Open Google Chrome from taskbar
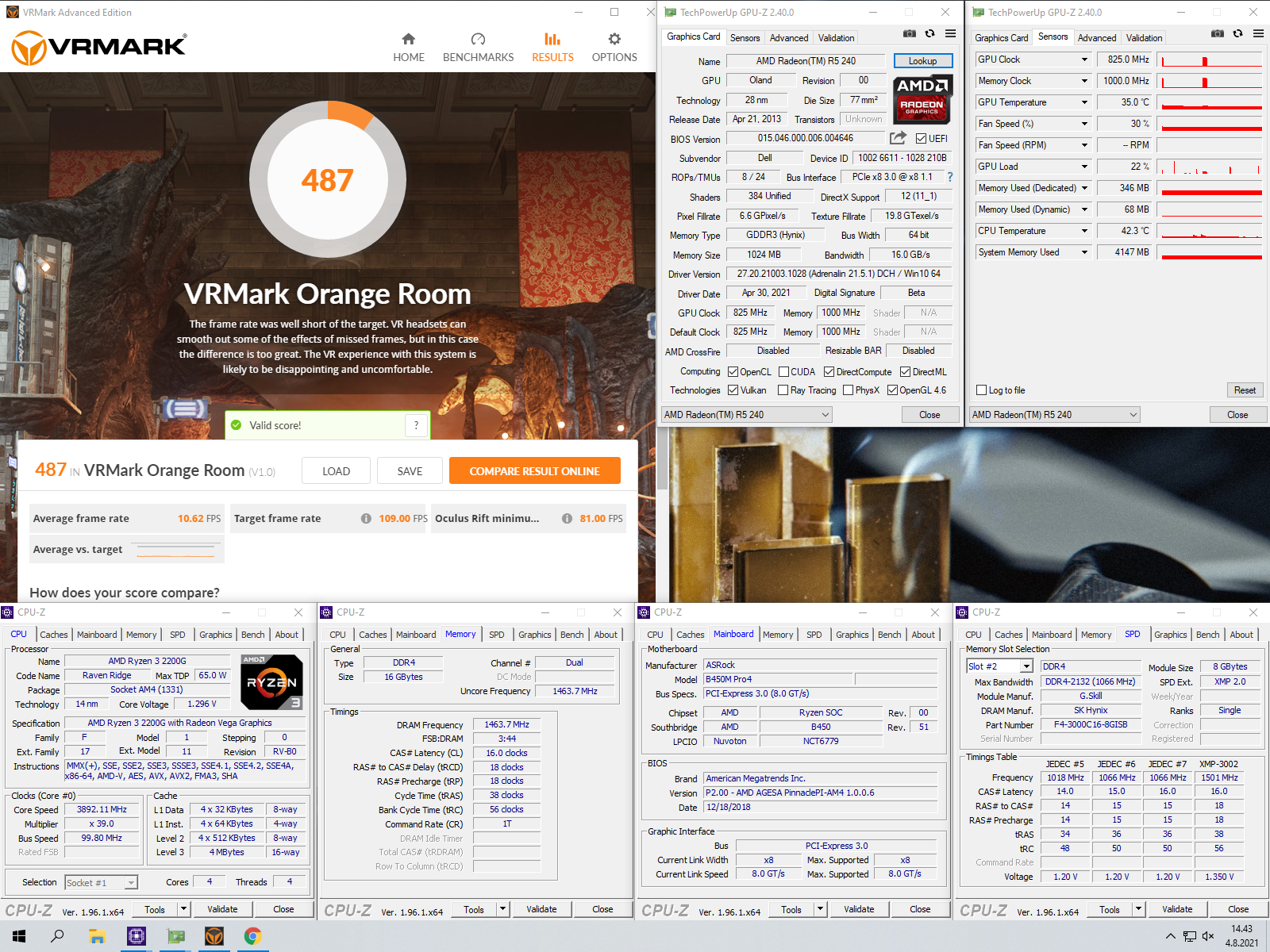This screenshot has height=952, width=1270. (x=253, y=936)
